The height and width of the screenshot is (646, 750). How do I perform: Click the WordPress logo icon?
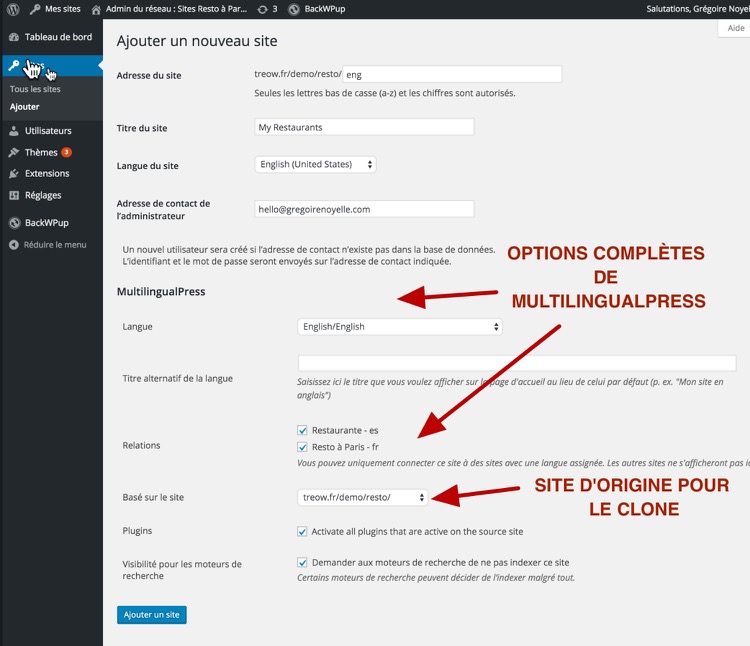(x=13, y=9)
